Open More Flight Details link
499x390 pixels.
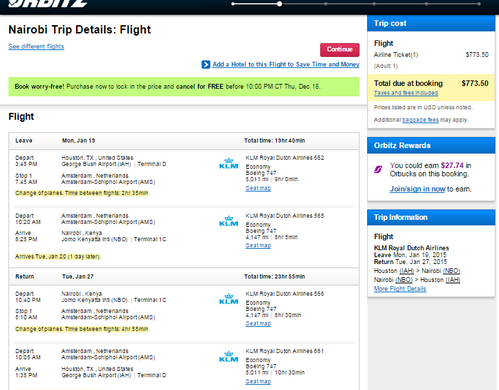click(x=400, y=289)
